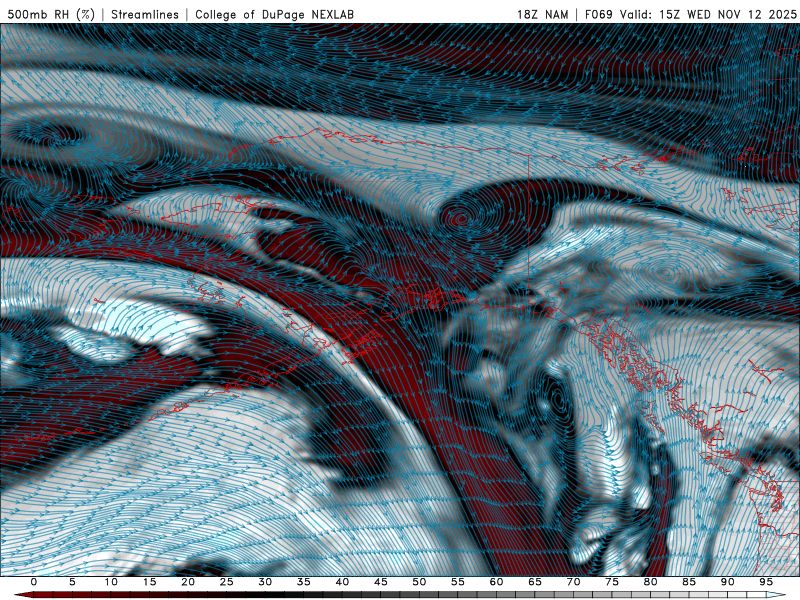Click the colorbar label '40'

click(342, 582)
